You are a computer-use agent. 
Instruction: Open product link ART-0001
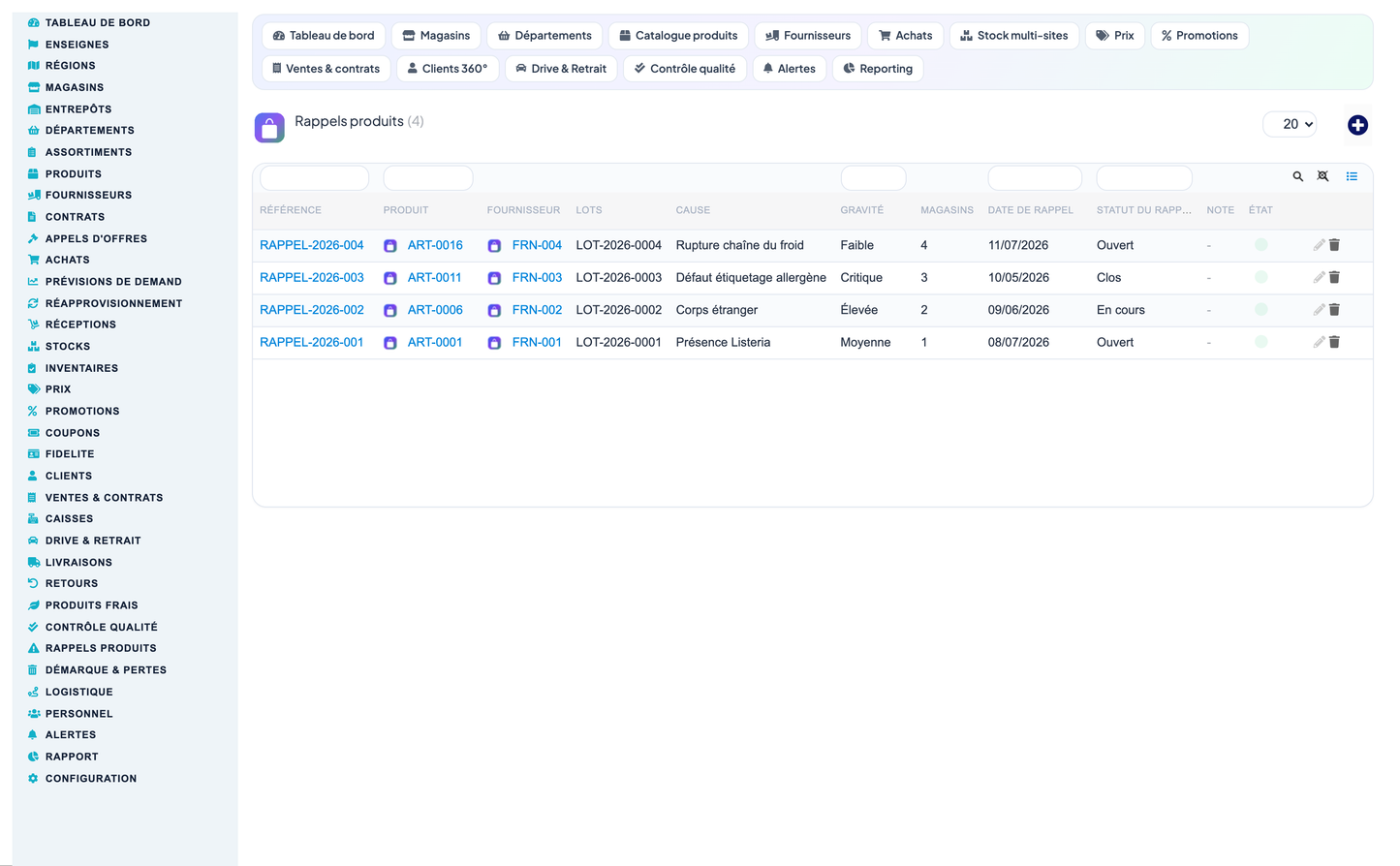click(435, 342)
